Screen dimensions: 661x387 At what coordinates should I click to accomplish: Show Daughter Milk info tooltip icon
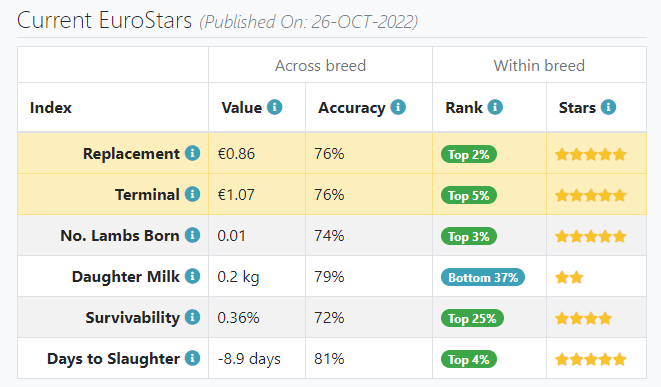click(192, 277)
